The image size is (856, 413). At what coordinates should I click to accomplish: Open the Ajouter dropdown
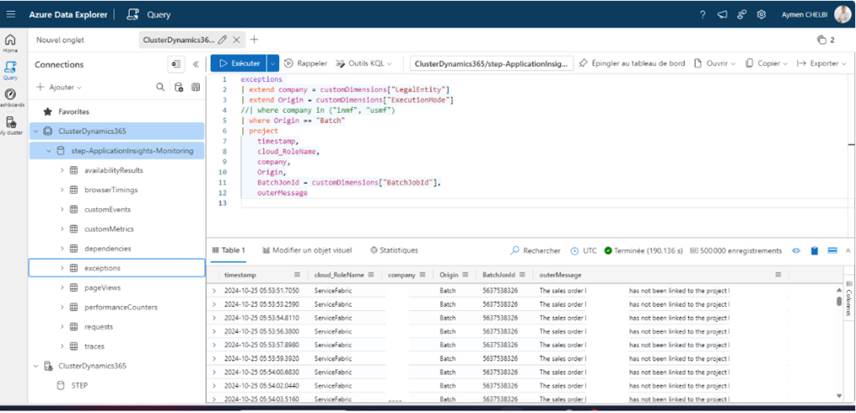(59, 87)
